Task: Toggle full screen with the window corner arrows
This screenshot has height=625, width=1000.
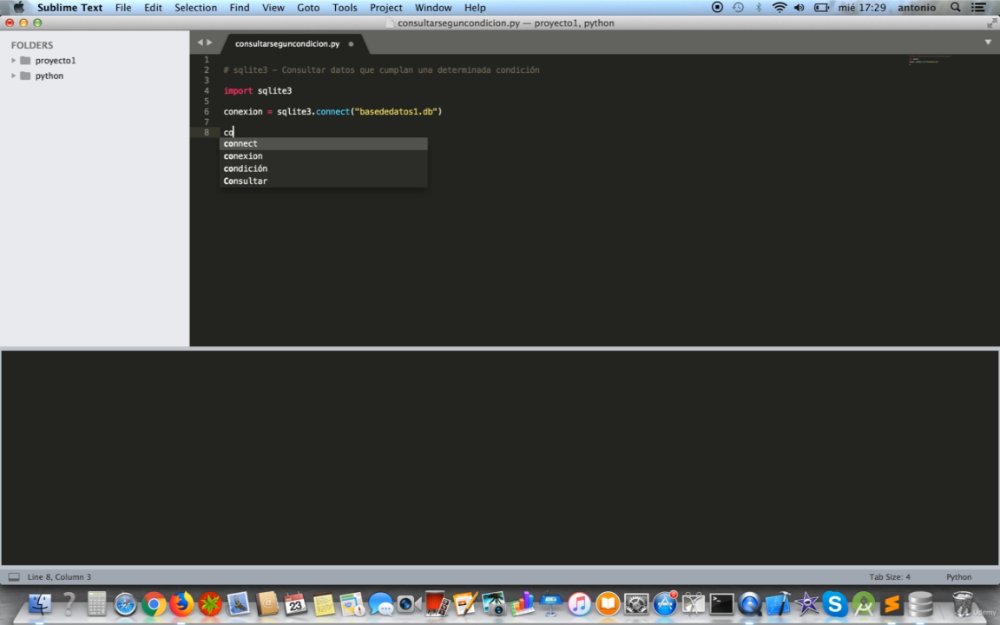Action: click(x=991, y=23)
